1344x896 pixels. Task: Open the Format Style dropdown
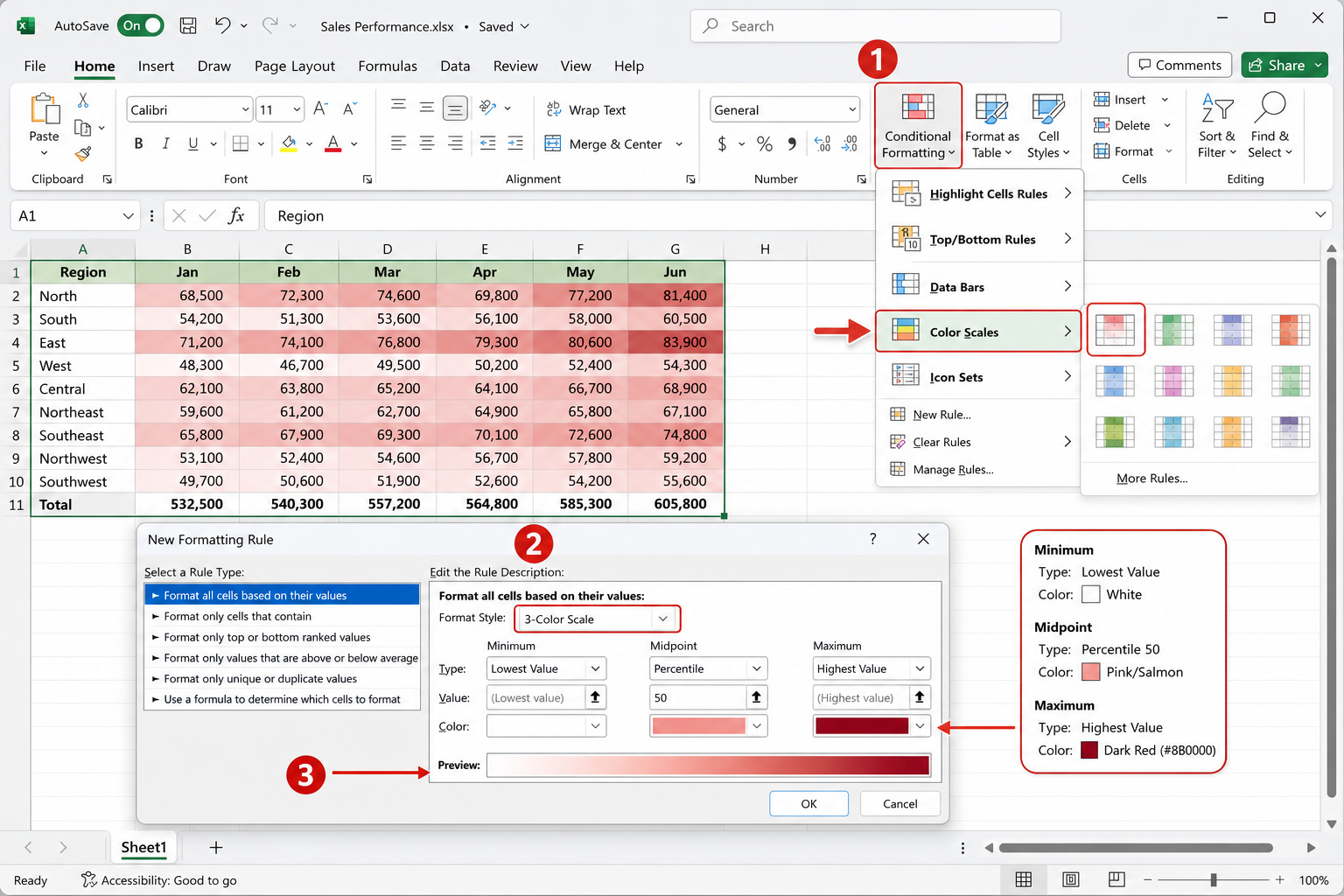663,619
